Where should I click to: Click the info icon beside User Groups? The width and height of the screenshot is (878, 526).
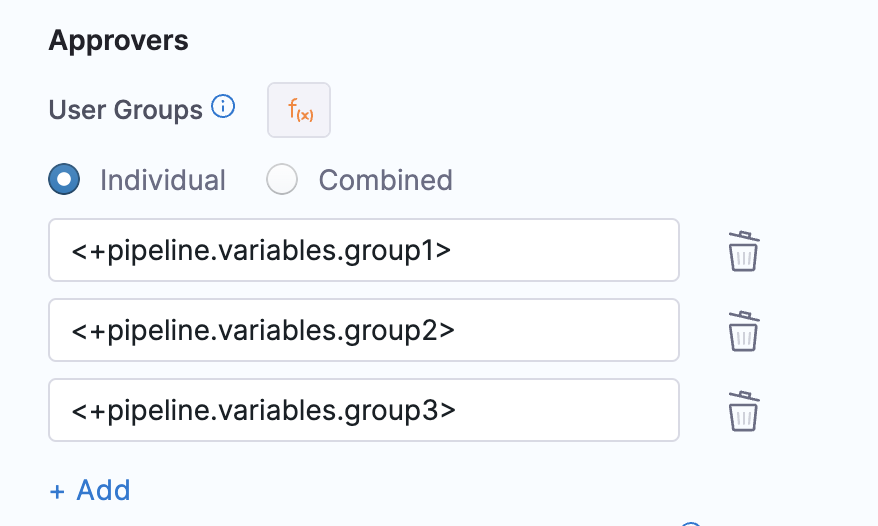(x=224, y=107)
